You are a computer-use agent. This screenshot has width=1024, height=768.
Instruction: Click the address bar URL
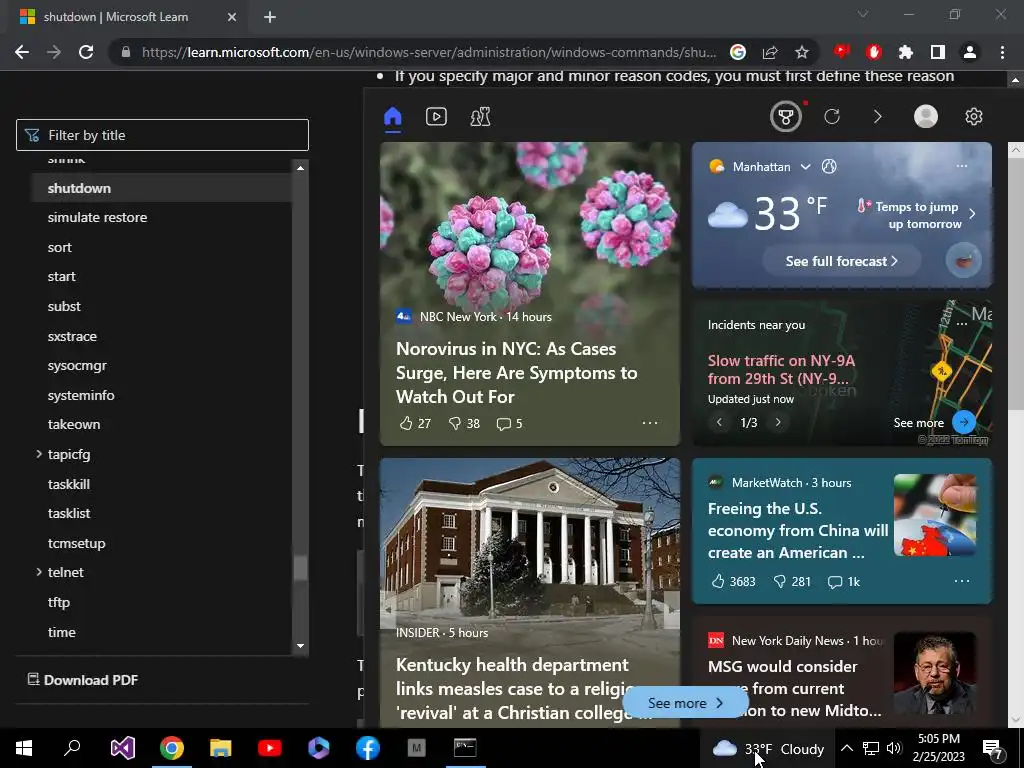(x=429, y=52)
